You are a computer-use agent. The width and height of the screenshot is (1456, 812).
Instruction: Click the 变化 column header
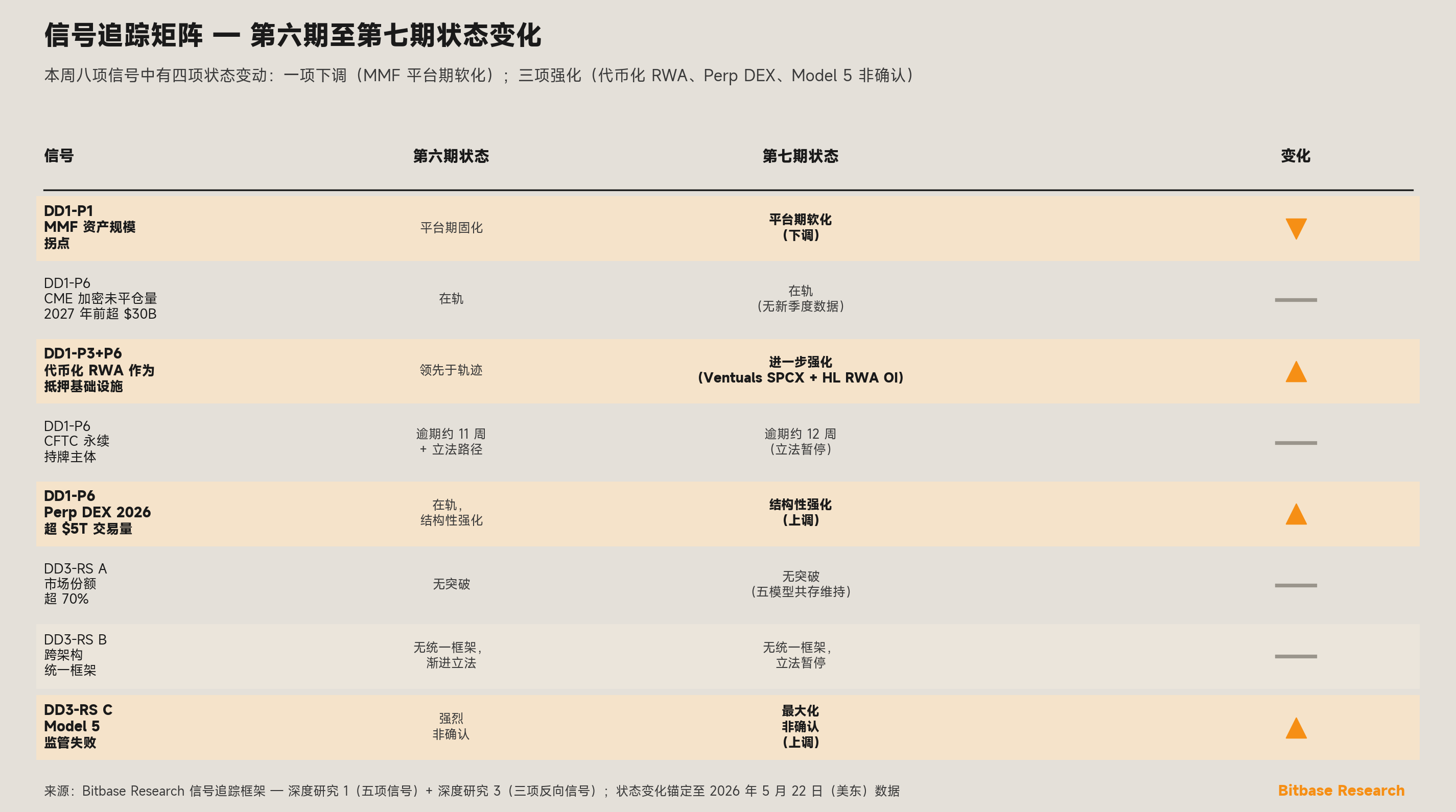click(1295, 155)
